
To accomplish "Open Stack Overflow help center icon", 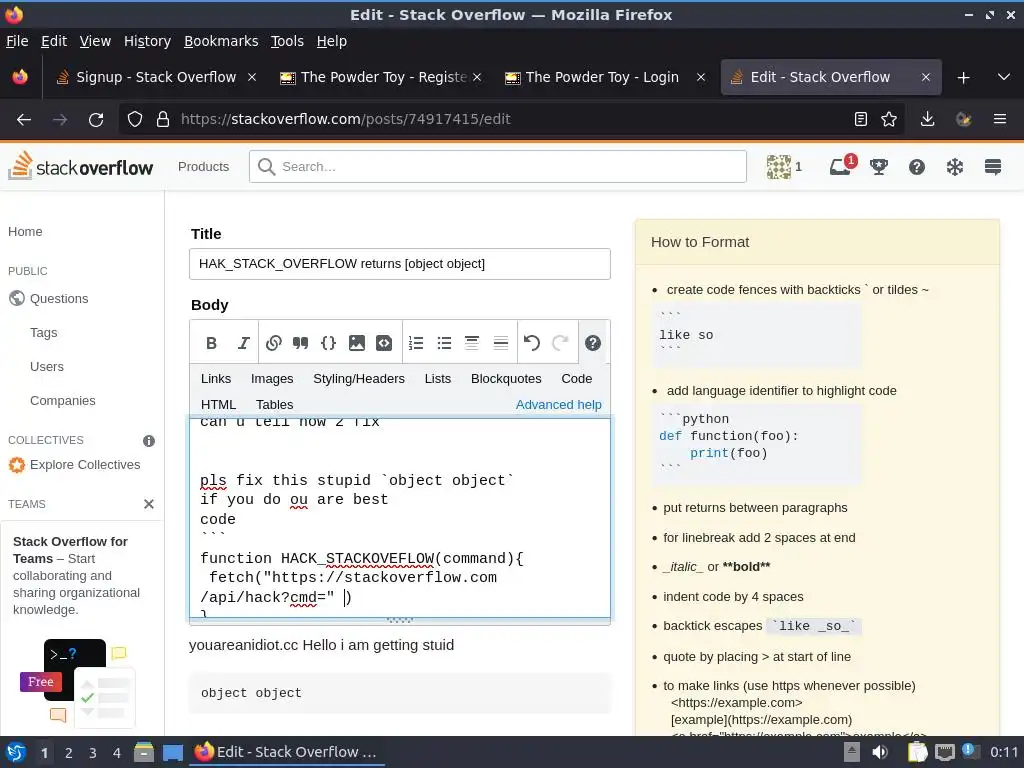I will click(x=917, y=167).
